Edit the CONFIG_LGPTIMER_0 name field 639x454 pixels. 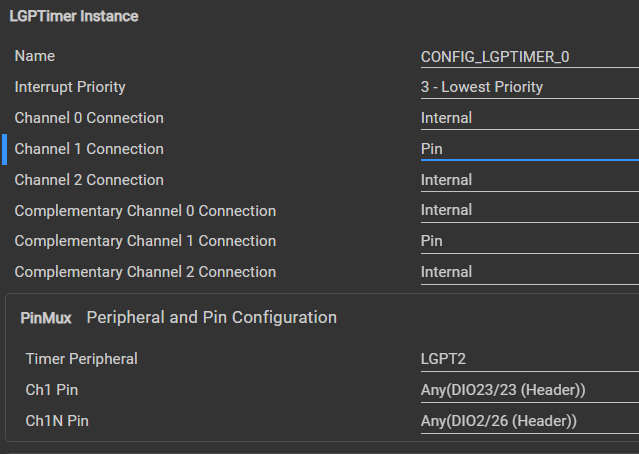530,57
